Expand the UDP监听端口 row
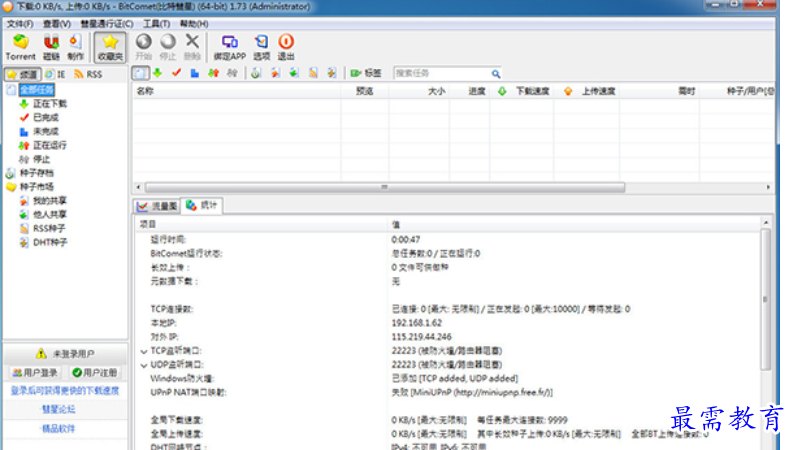 (x=144, y=365)
